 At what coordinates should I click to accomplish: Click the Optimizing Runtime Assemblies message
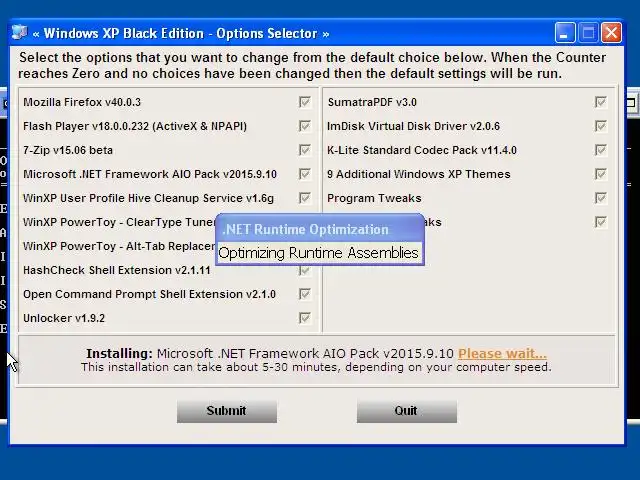click(x=318, y=253)
